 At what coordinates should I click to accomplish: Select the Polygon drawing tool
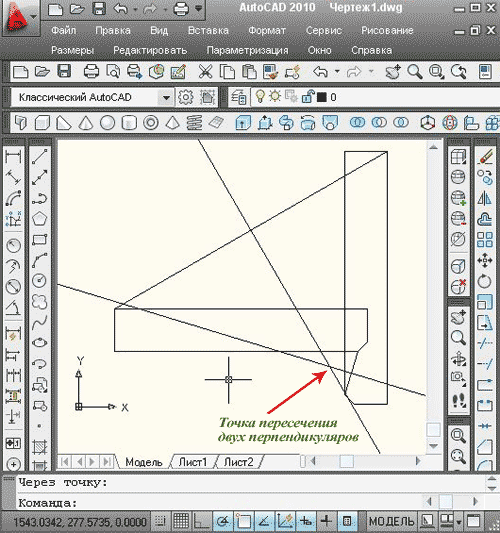point(40,219)
